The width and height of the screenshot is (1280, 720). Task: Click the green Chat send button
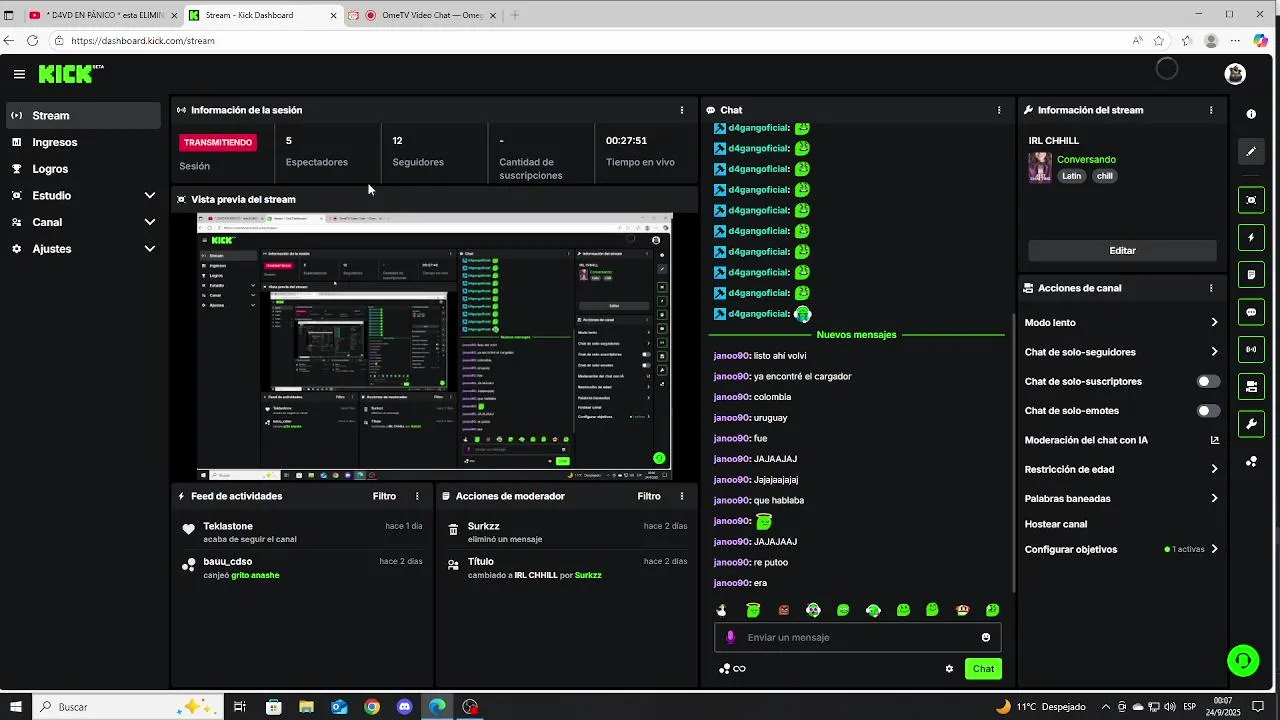click(x=983, y=669)
